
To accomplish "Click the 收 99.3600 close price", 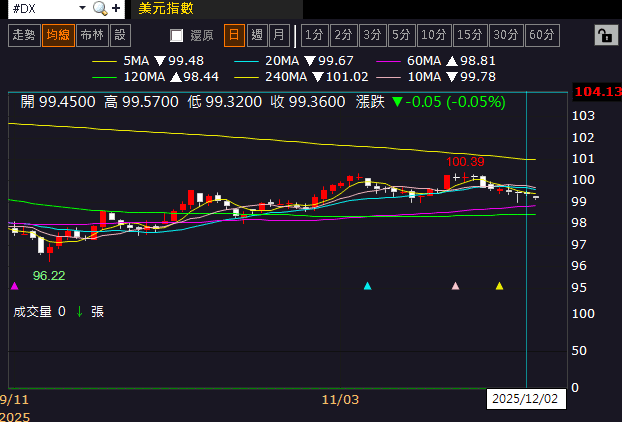I will coord(308,102).
